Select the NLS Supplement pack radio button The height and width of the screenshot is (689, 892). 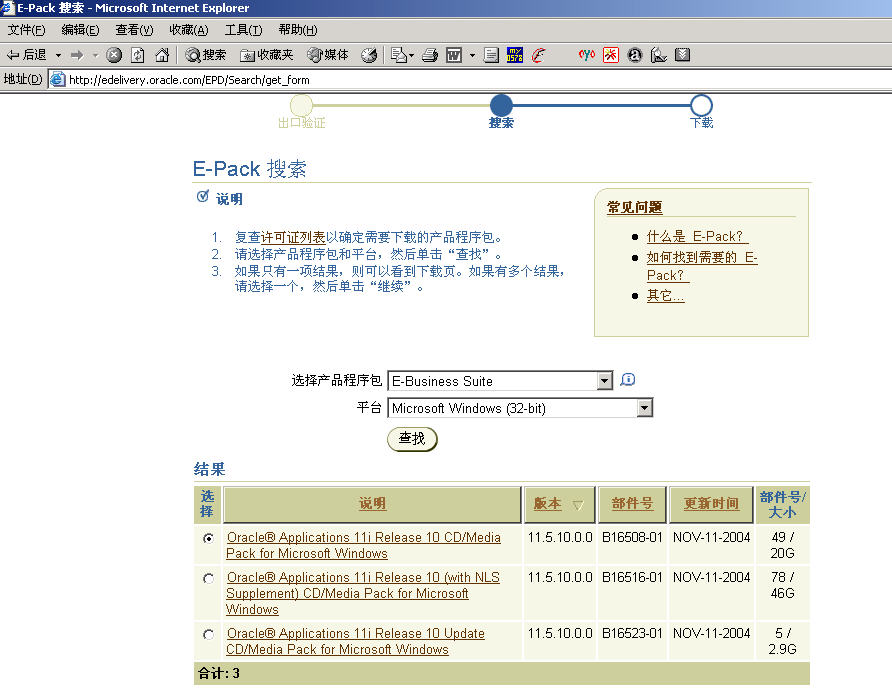pos(208,578)
